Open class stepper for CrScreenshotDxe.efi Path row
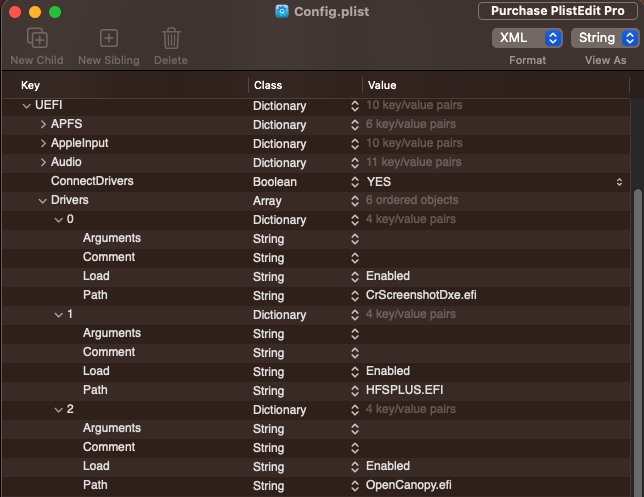This screenshot has height=497, width=644. 355,296
